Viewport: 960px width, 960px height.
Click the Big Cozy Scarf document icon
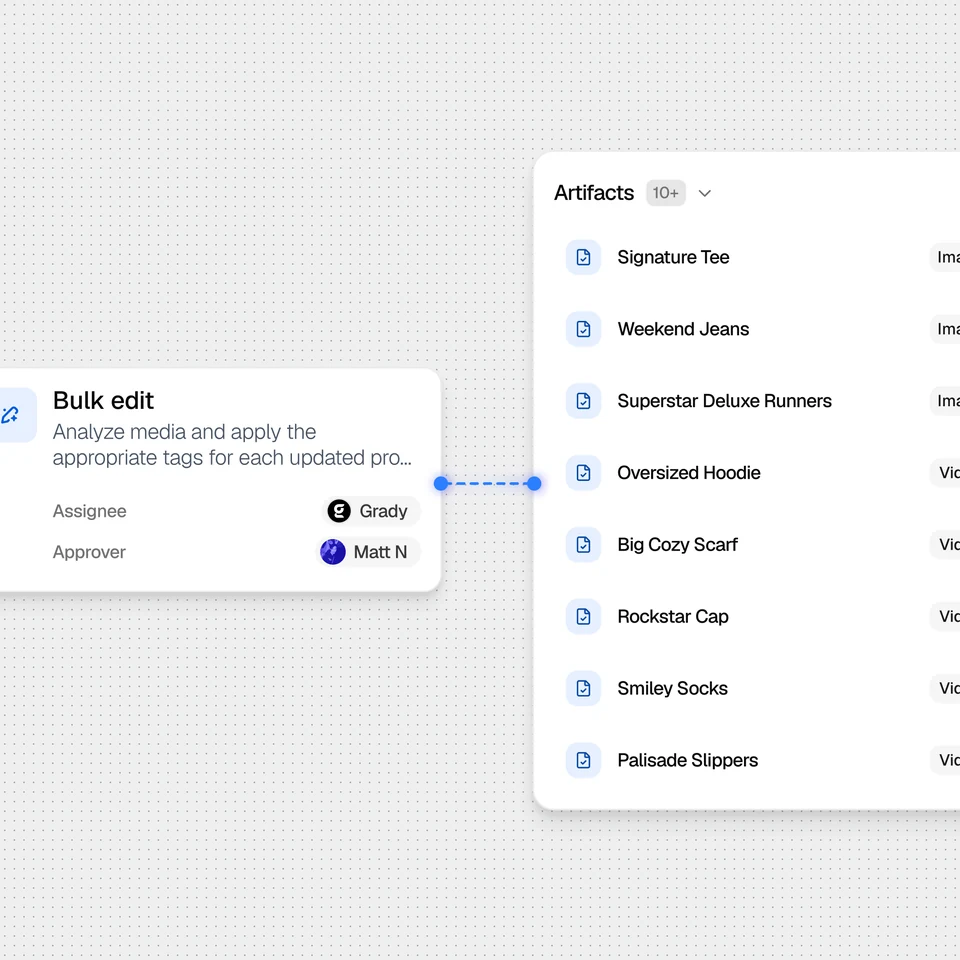[583, 545]
